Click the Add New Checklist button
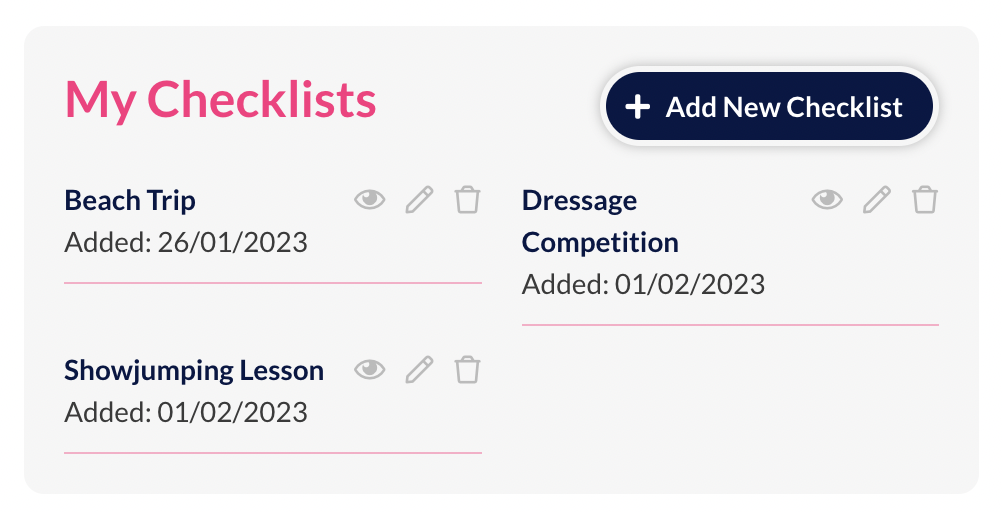Image resolution: width=1002 pixels, height=512 pixels. [768, 107]
